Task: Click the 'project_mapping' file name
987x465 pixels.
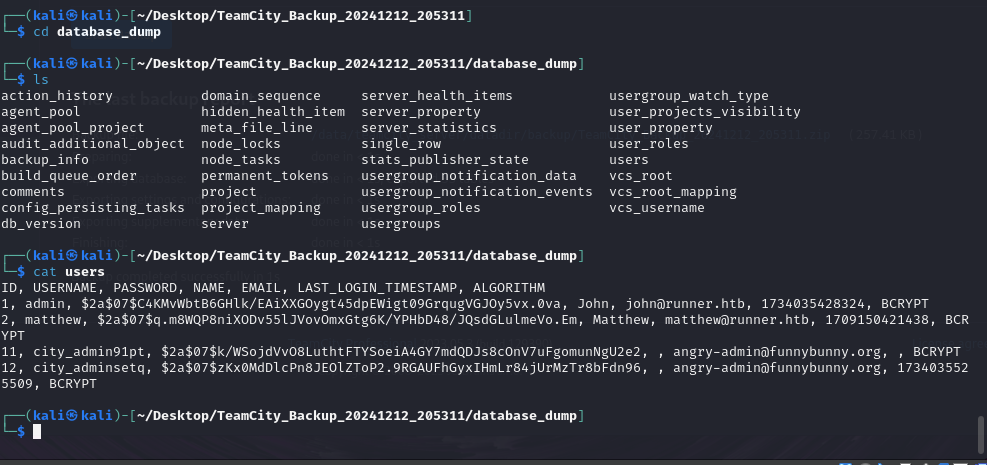Action: point(261,208)
